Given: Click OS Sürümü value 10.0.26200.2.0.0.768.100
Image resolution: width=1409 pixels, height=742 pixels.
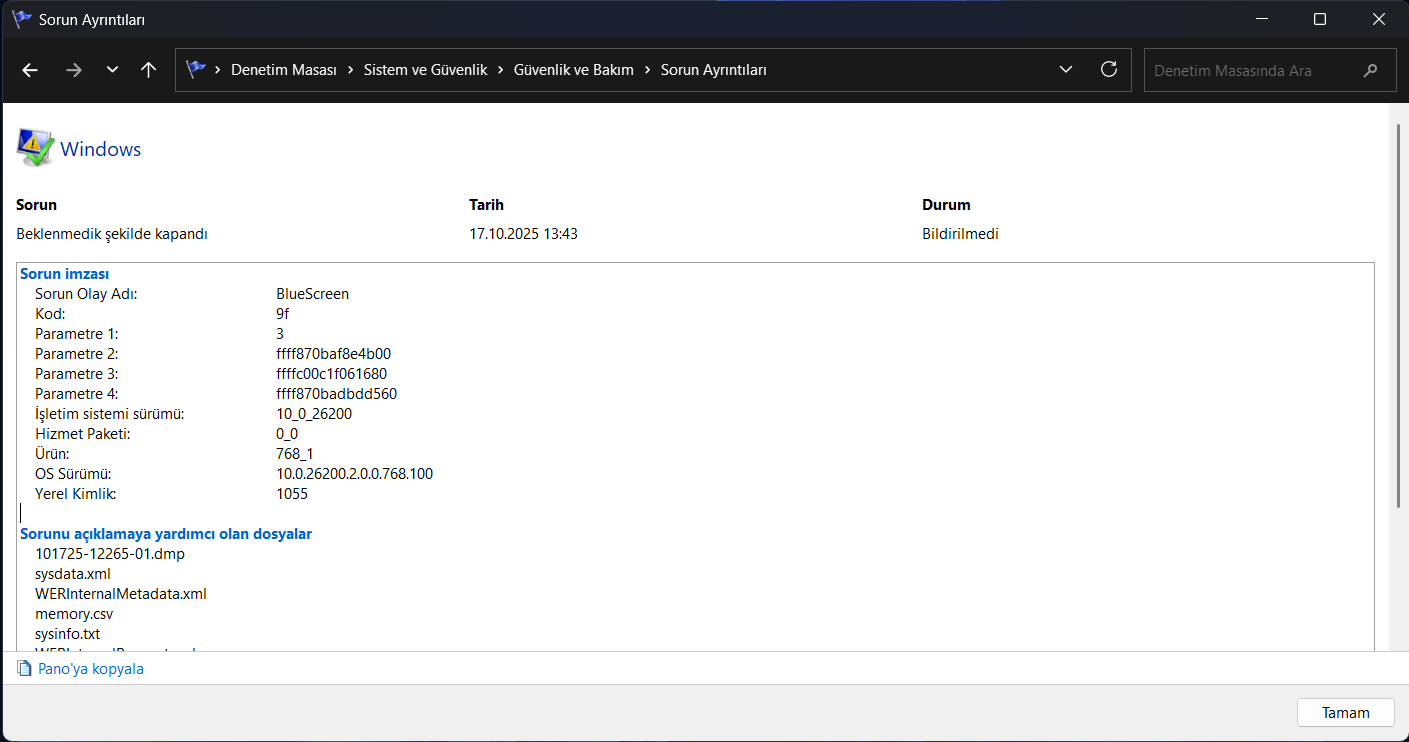Looking at the screenshot, I should pyautogui.click(x=355, y=474).
